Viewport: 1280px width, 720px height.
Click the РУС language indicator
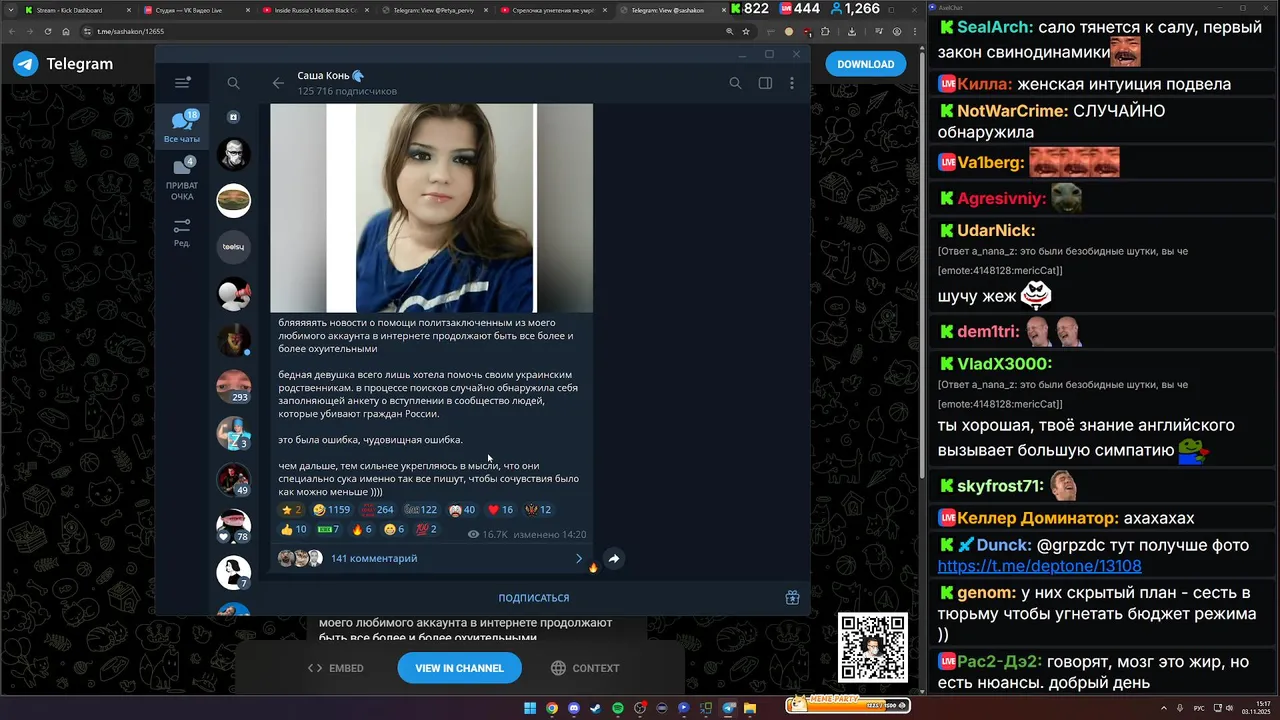(x=1199, y=708)
